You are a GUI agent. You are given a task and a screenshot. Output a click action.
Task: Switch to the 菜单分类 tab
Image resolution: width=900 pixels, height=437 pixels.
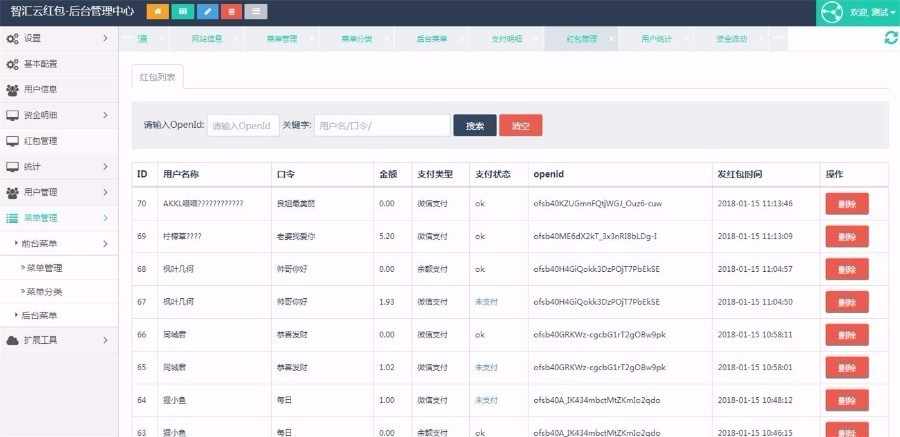(x=357, y=39)
